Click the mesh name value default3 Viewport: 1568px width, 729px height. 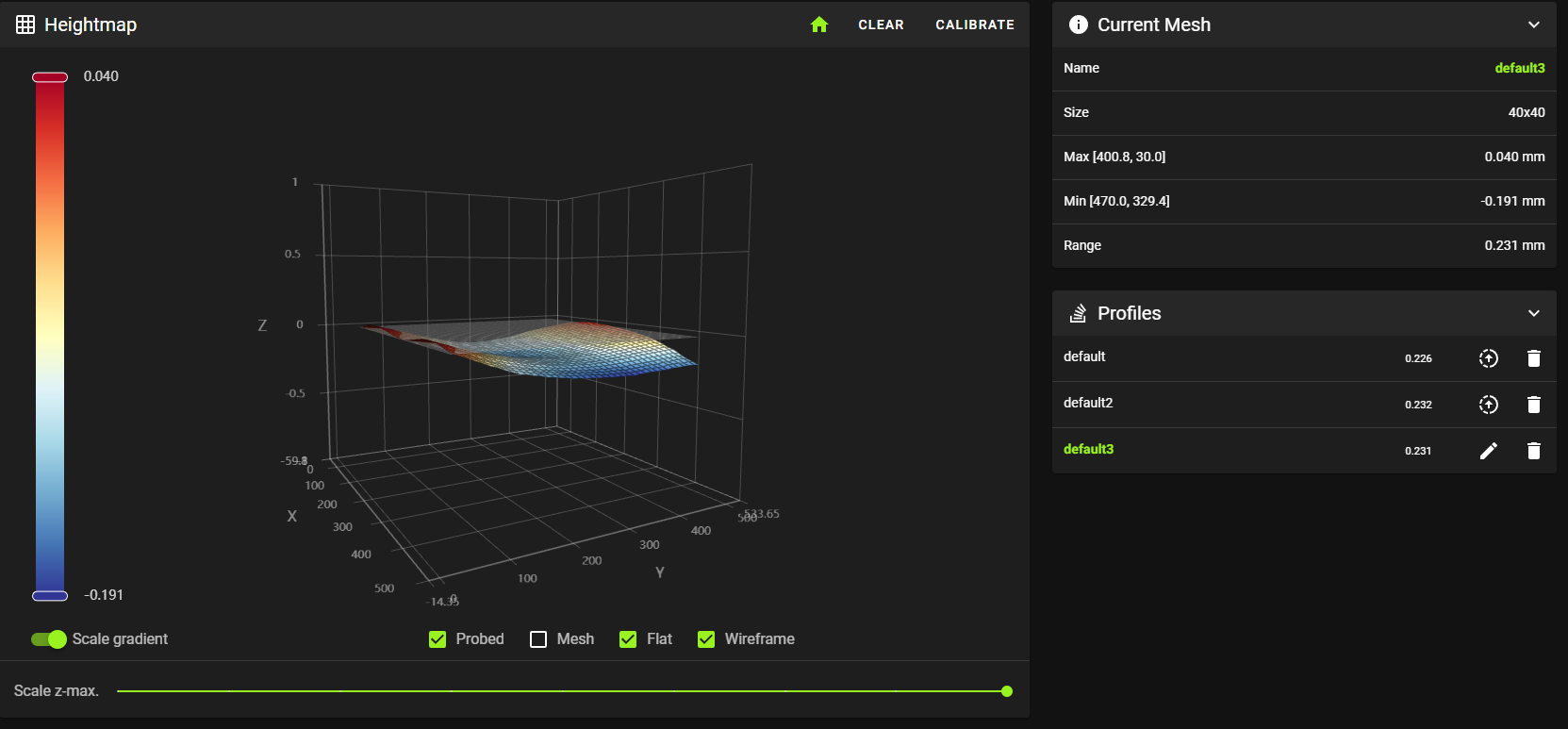[1520, 68]
